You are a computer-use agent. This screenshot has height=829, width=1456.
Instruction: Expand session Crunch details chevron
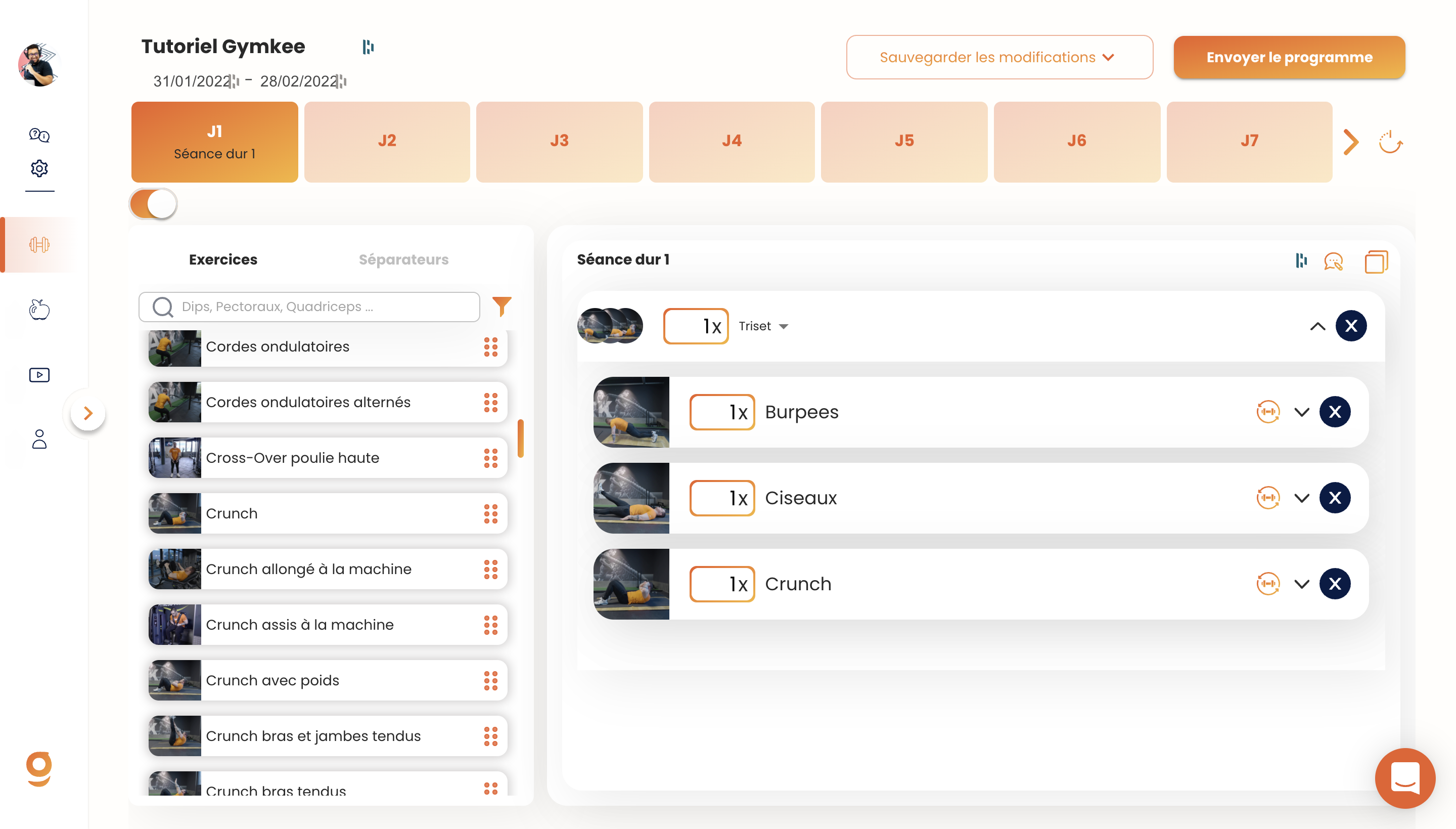pos(1301,584)
